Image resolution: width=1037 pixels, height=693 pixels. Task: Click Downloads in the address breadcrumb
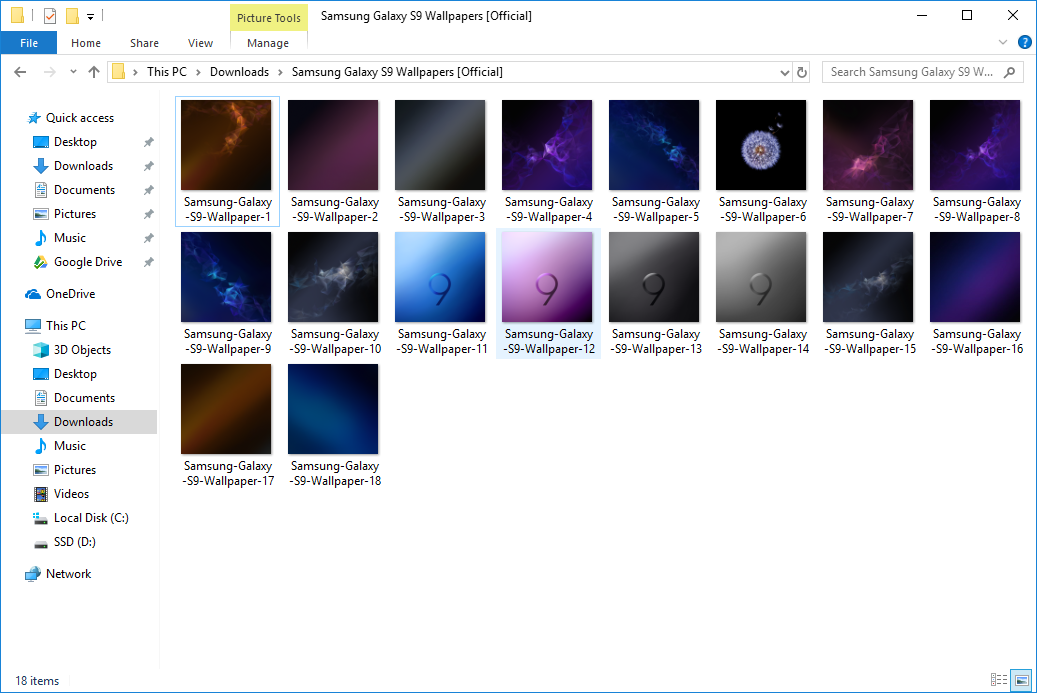(x=239, y=72)
